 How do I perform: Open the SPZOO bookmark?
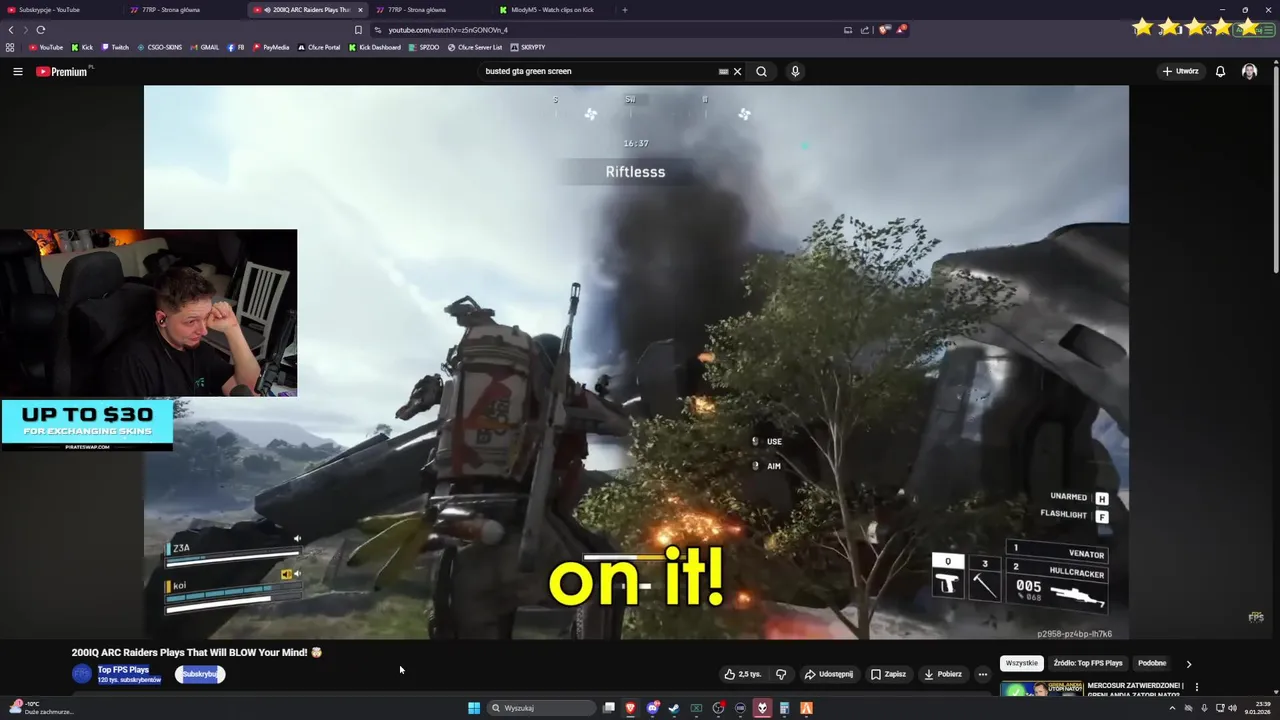tap(424, 47)
